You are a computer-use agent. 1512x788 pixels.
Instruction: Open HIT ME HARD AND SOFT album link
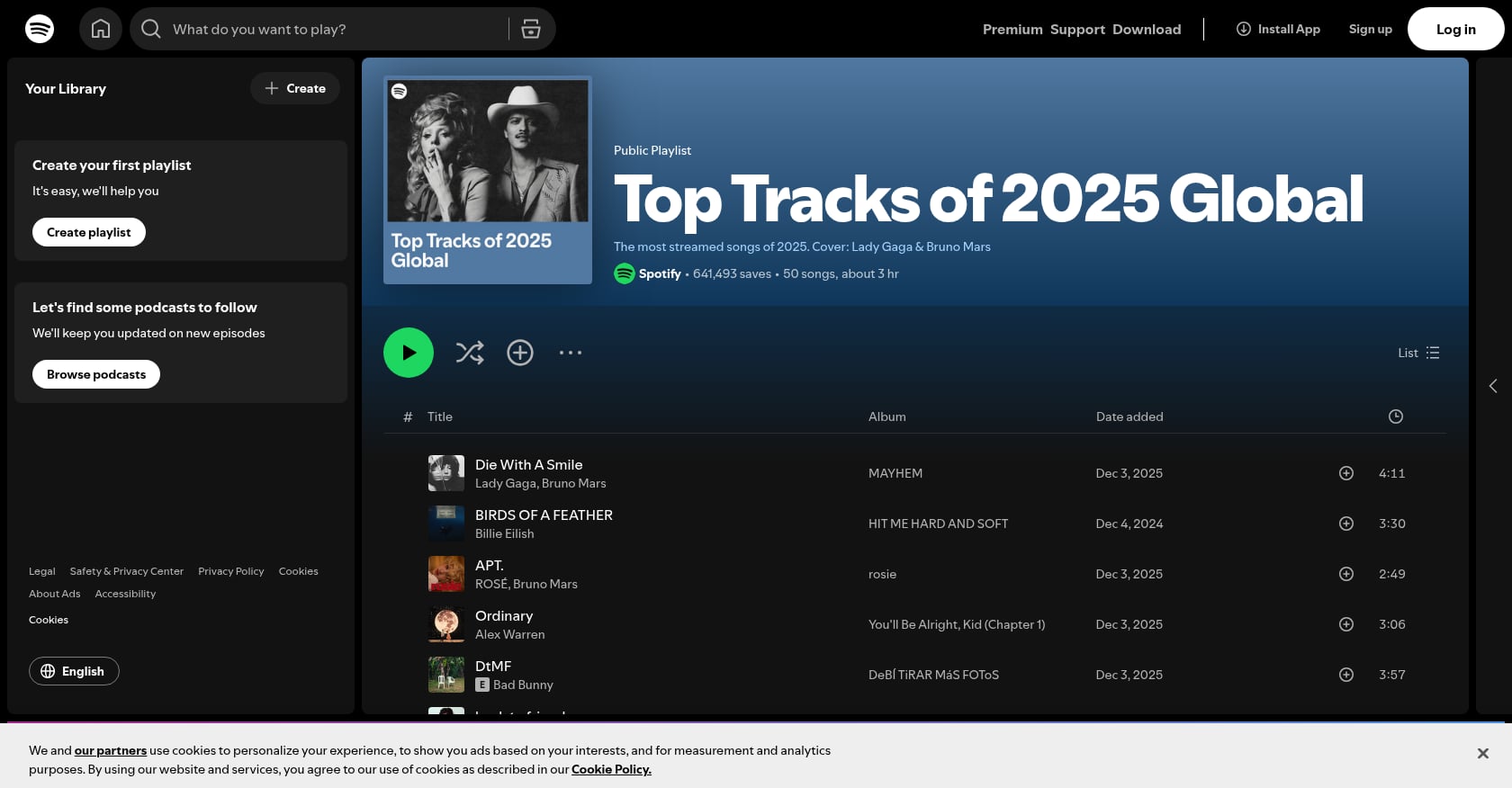coord(938,524)
